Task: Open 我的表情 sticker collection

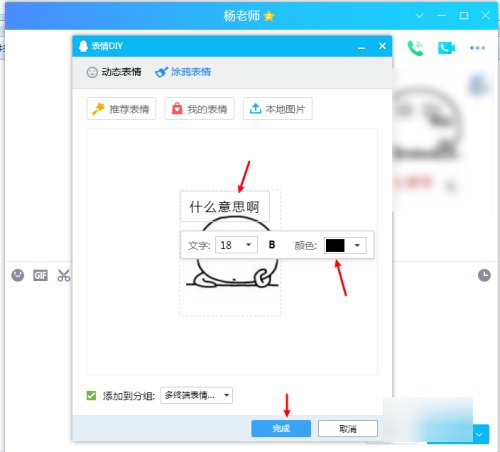Action: (x=199, y=109)
